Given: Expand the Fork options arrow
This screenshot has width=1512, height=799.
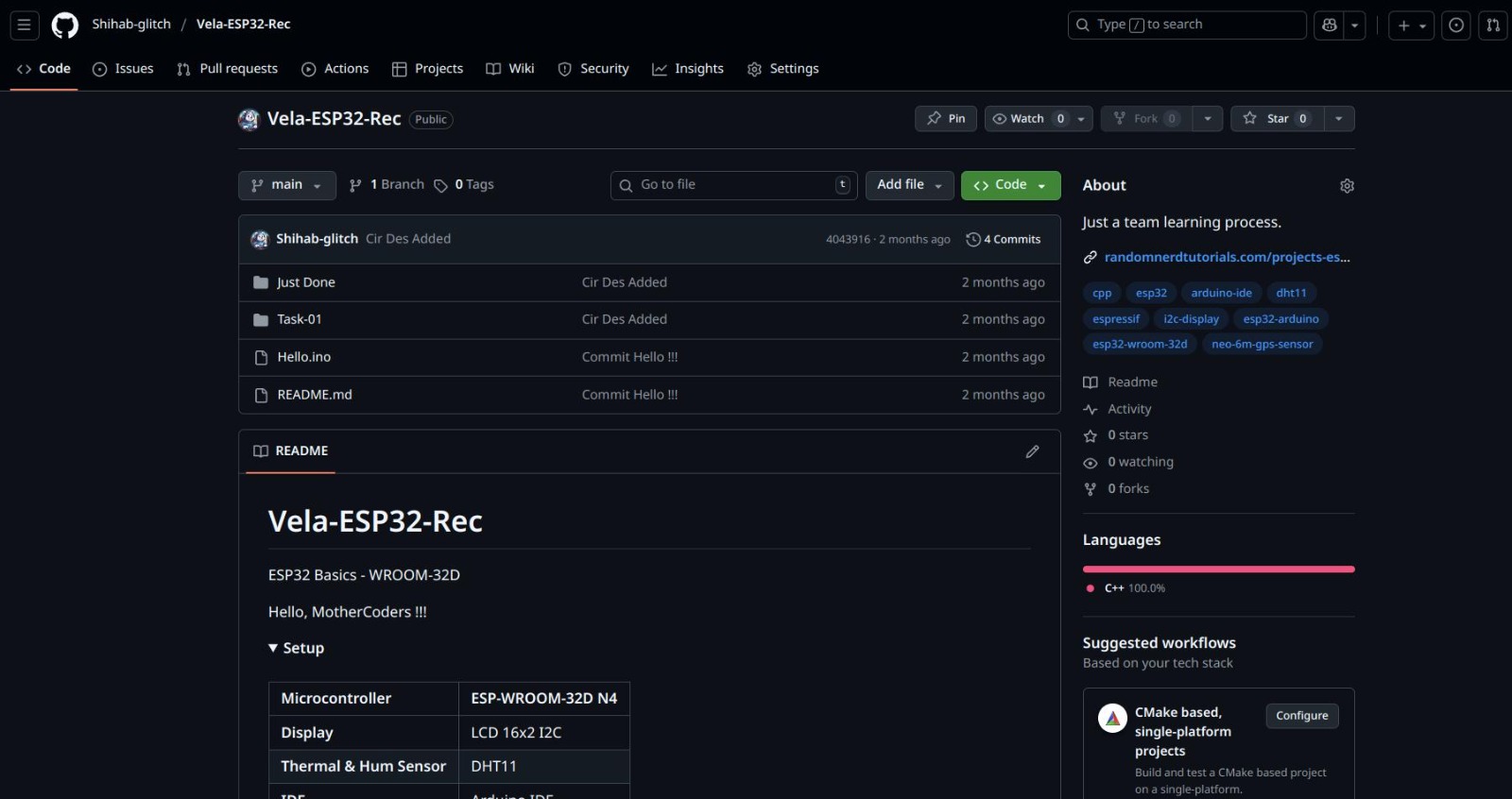Looking at the screenshot, I should pos(1208,119).
